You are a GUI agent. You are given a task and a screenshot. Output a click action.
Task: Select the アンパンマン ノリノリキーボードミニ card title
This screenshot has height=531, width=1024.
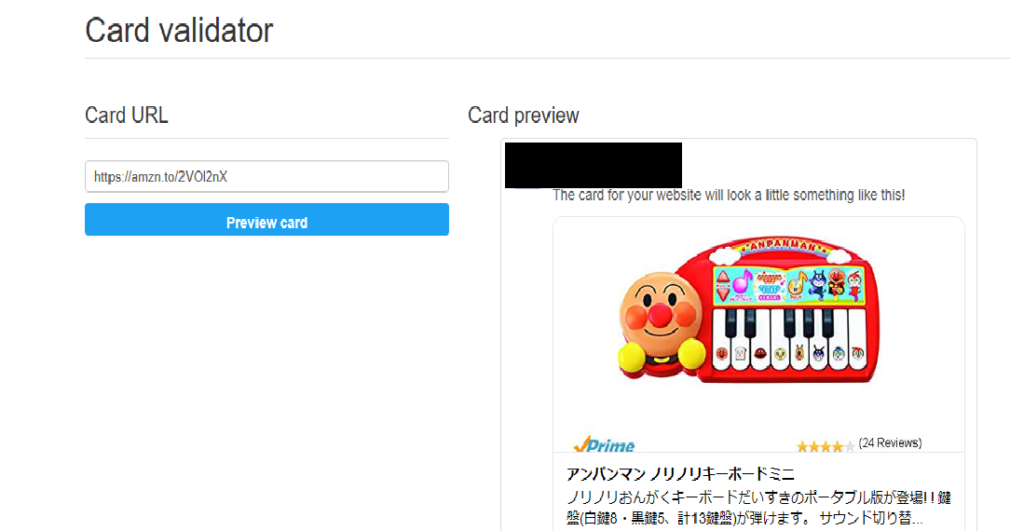pyautogui.click(x=680, y=474)
